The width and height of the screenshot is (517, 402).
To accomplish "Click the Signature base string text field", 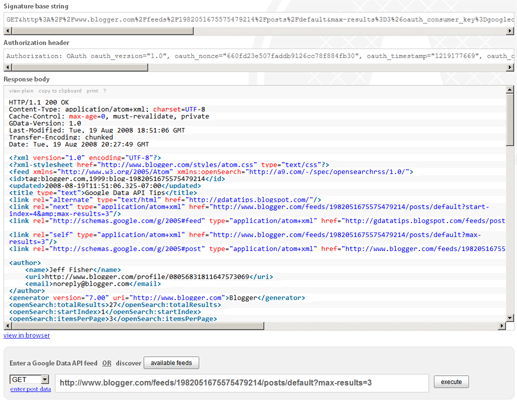I will click(259, 20).
